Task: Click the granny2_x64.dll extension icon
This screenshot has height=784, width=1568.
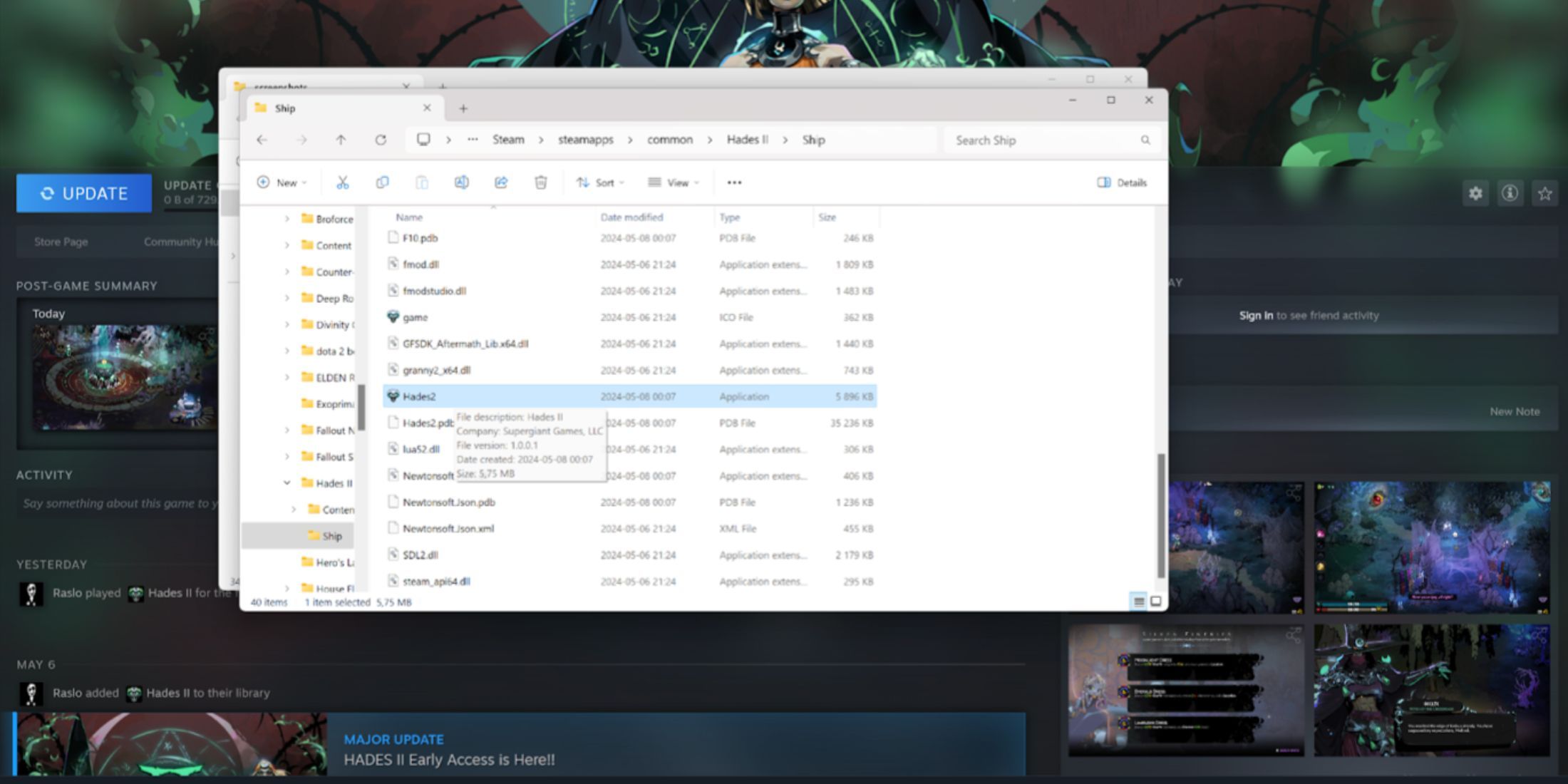Action: [392, 370]
